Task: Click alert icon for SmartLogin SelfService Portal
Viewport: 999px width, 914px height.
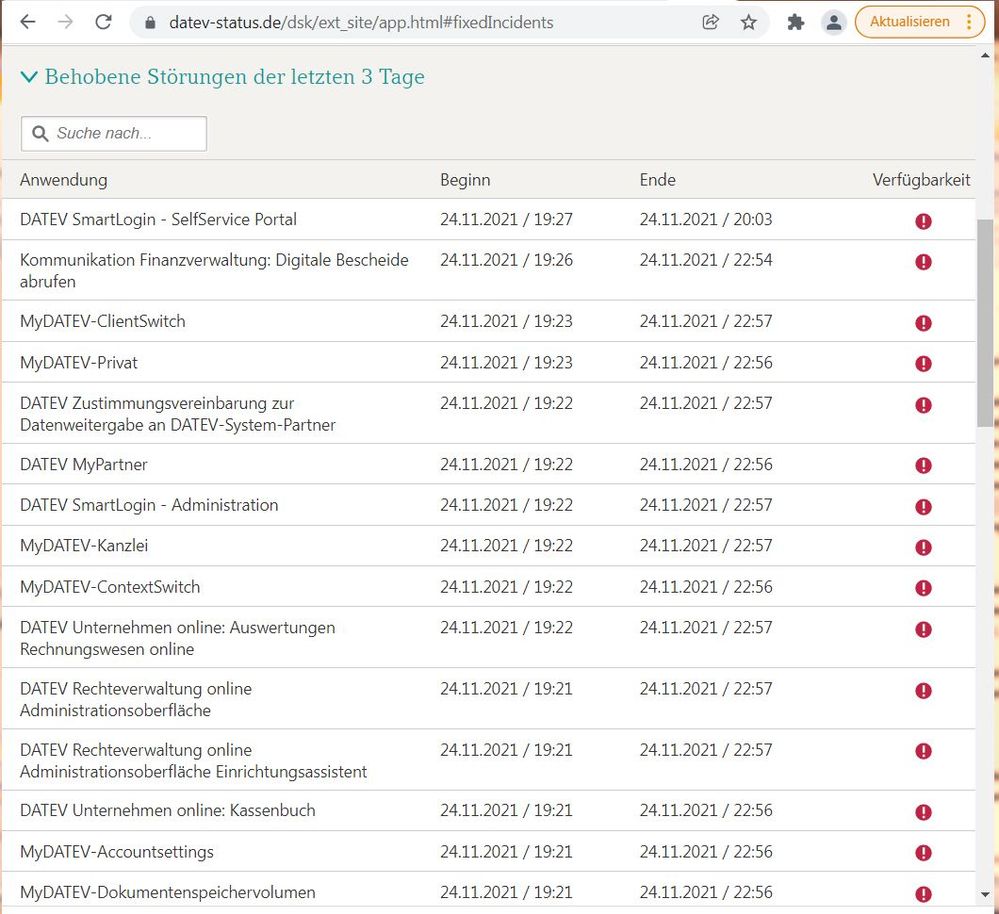Action: click(x=923, y=221)
